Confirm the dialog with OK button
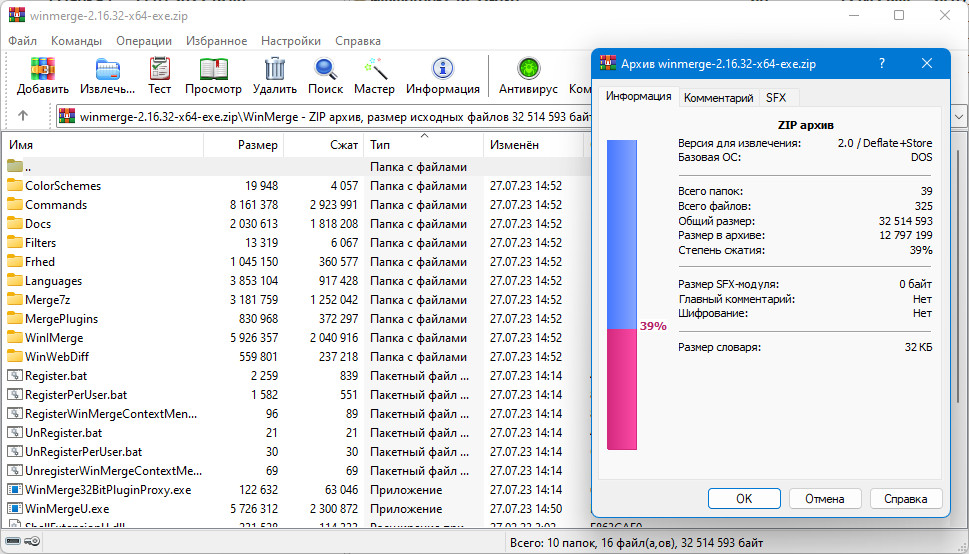The height and width of the screenshot is (554, 969). (744, 498)
